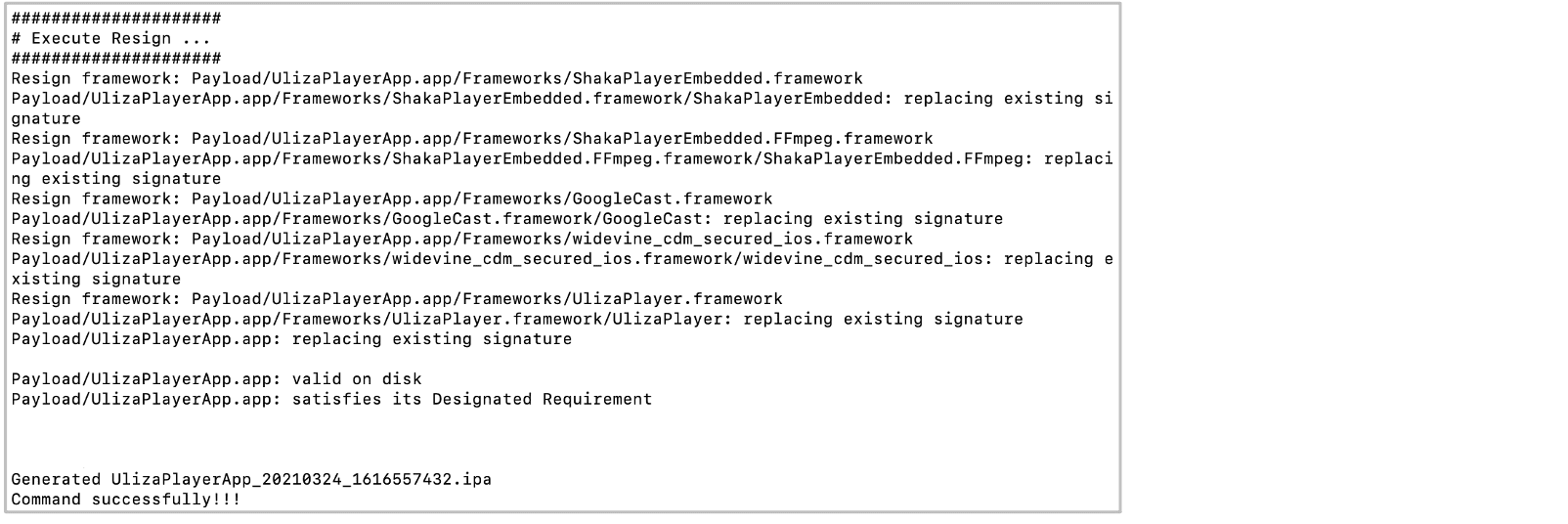Click Resign framework line for GoogleCast.framework
Screen dimensions: 1568x524
coord(391,199)
